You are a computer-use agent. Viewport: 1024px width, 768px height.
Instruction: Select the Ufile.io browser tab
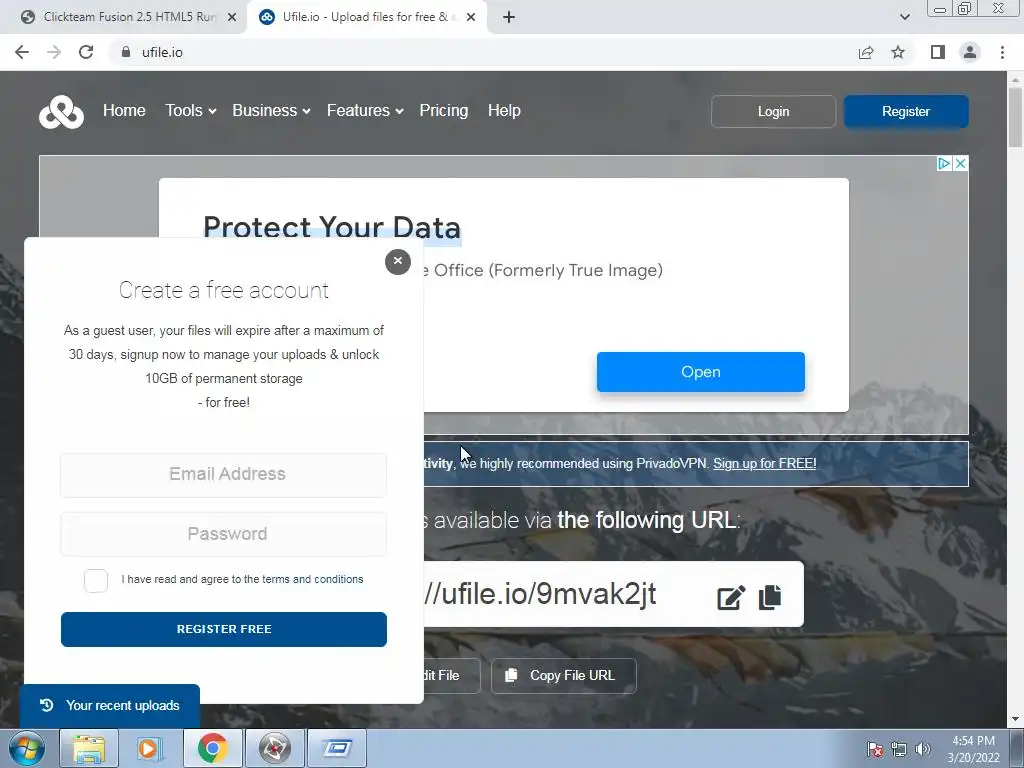click(x=364, y=17)
